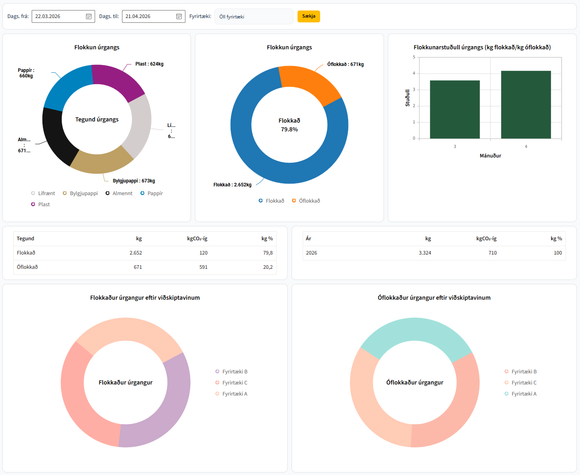The image size is (580, 475).
Task: Click the Óflokkað row in the table
Action: click(145, 267)
